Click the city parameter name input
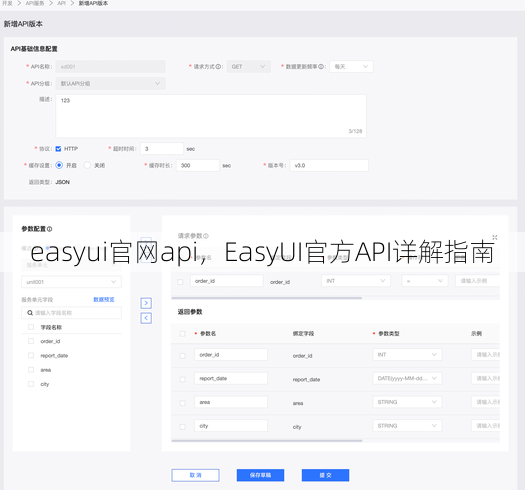Screen dimensions: 525x490 [231, 426]
